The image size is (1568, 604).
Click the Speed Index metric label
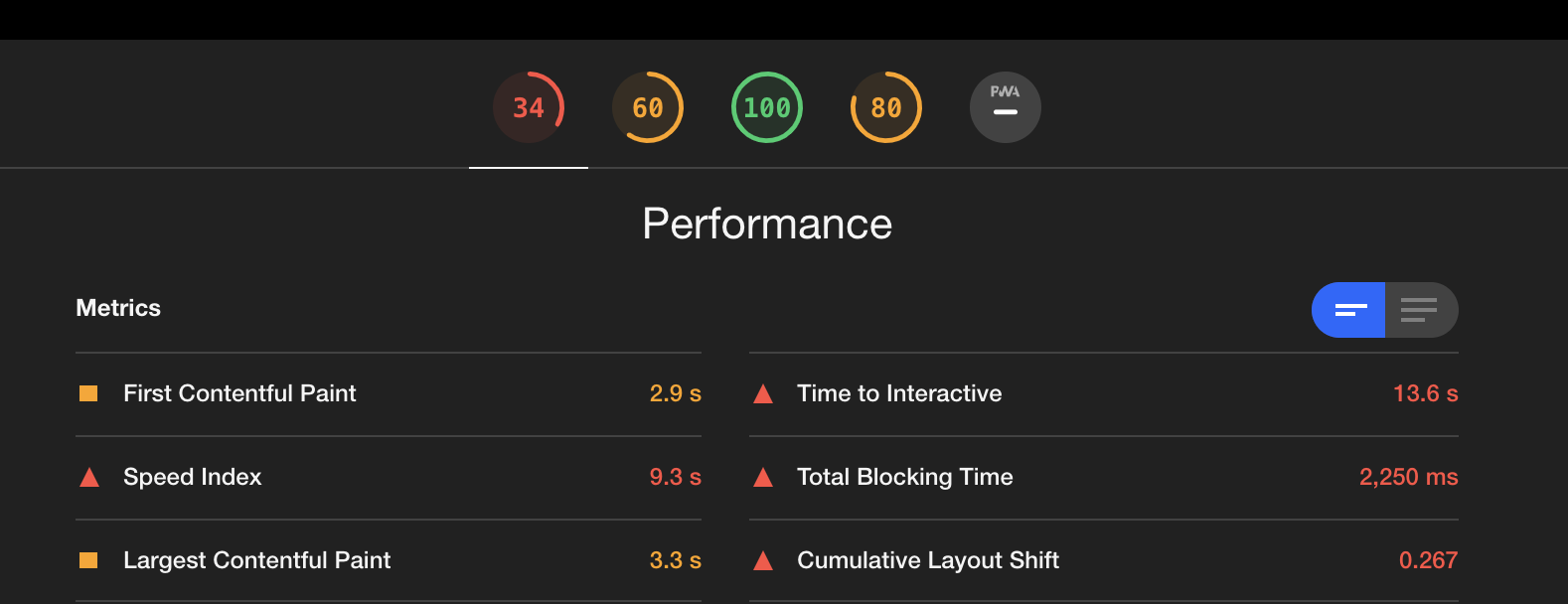192,477
